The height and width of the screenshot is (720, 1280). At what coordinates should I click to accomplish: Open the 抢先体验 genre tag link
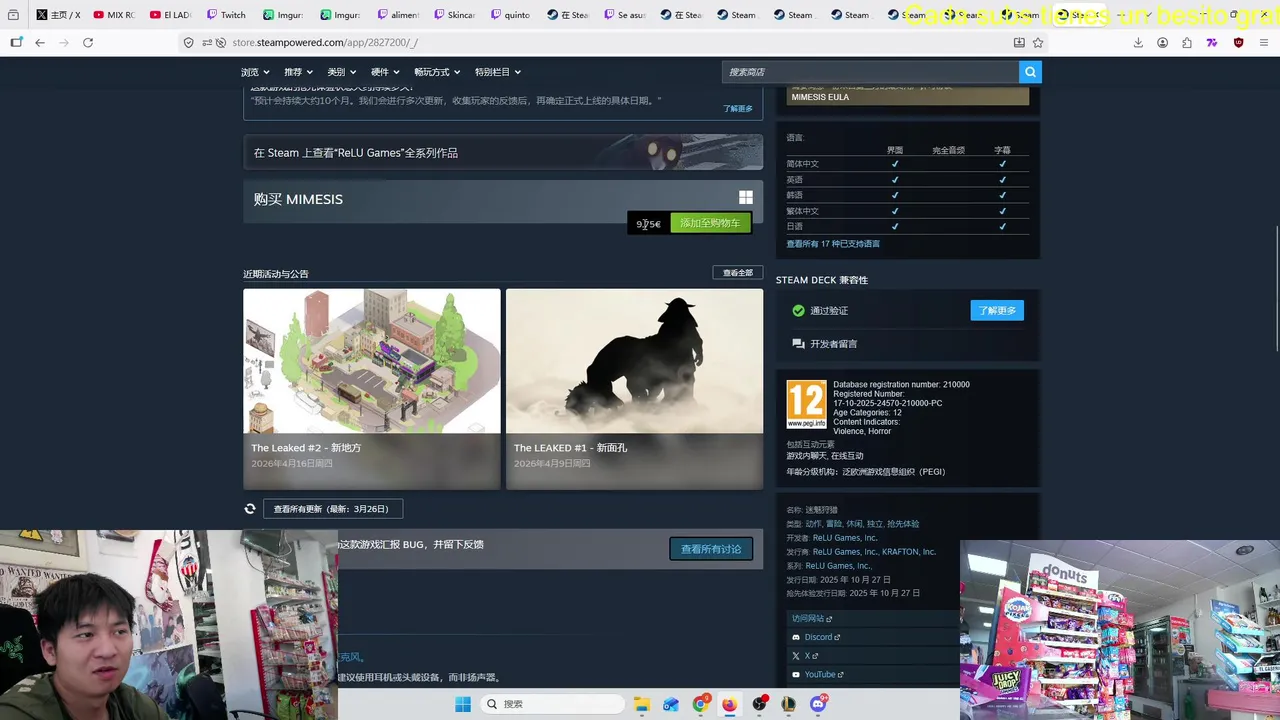903,524
